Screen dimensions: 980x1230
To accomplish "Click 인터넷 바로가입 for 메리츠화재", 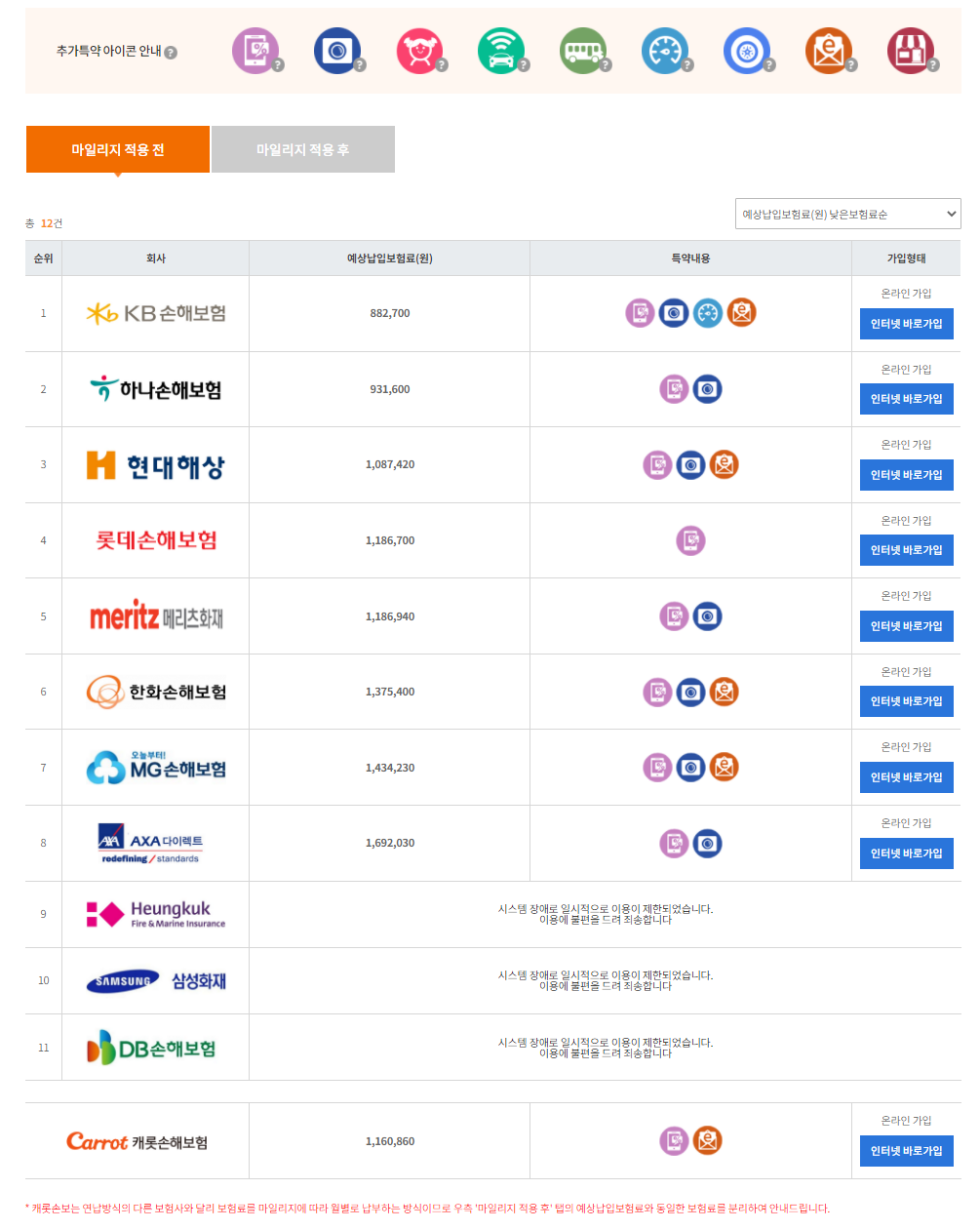I will 907,626.
